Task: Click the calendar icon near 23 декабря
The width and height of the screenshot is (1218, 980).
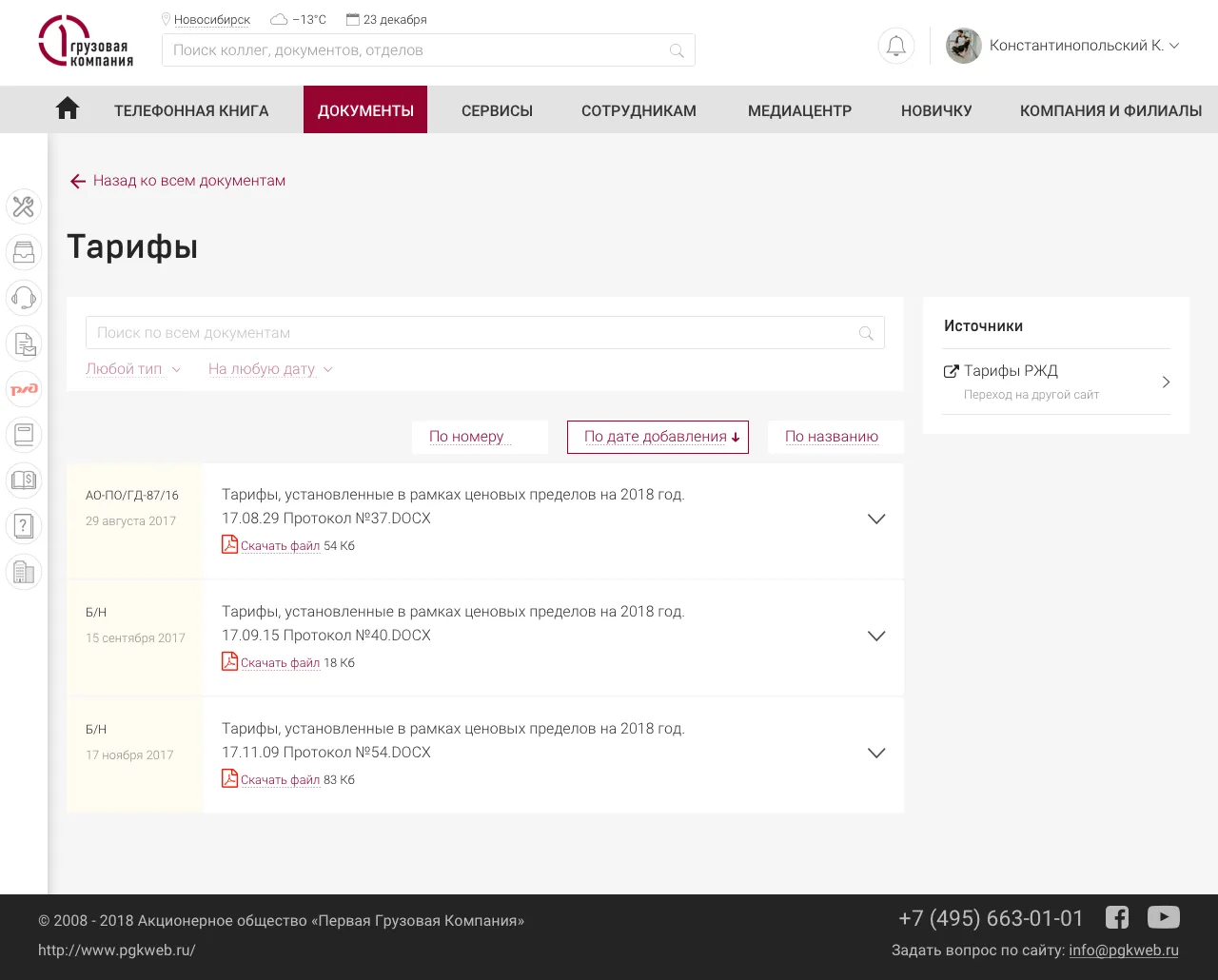Action: [x=353, y=19]
